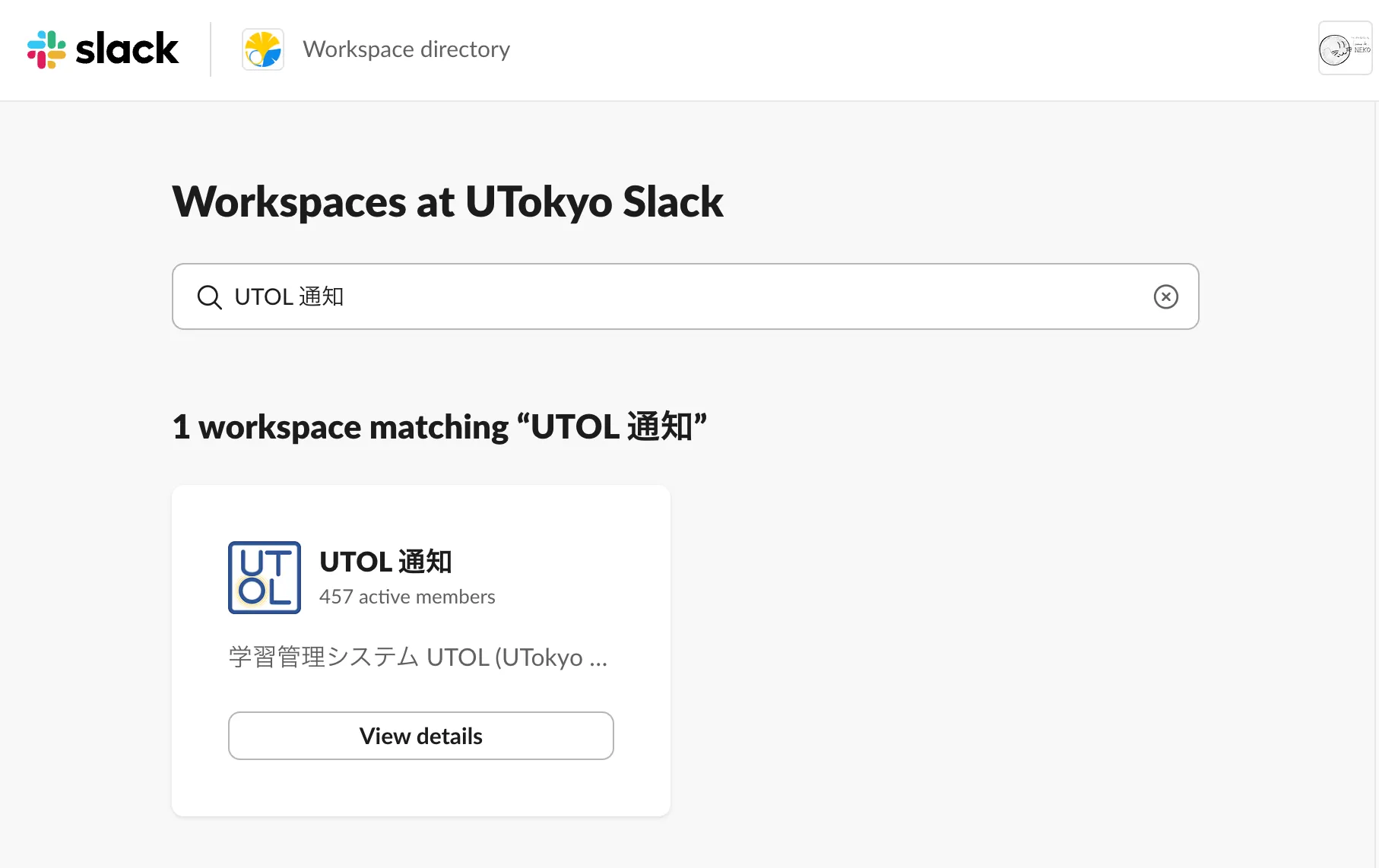Open the UTokyo ginkgo organization icon
The image size is (1379, 868).
[x=263, y=49]
